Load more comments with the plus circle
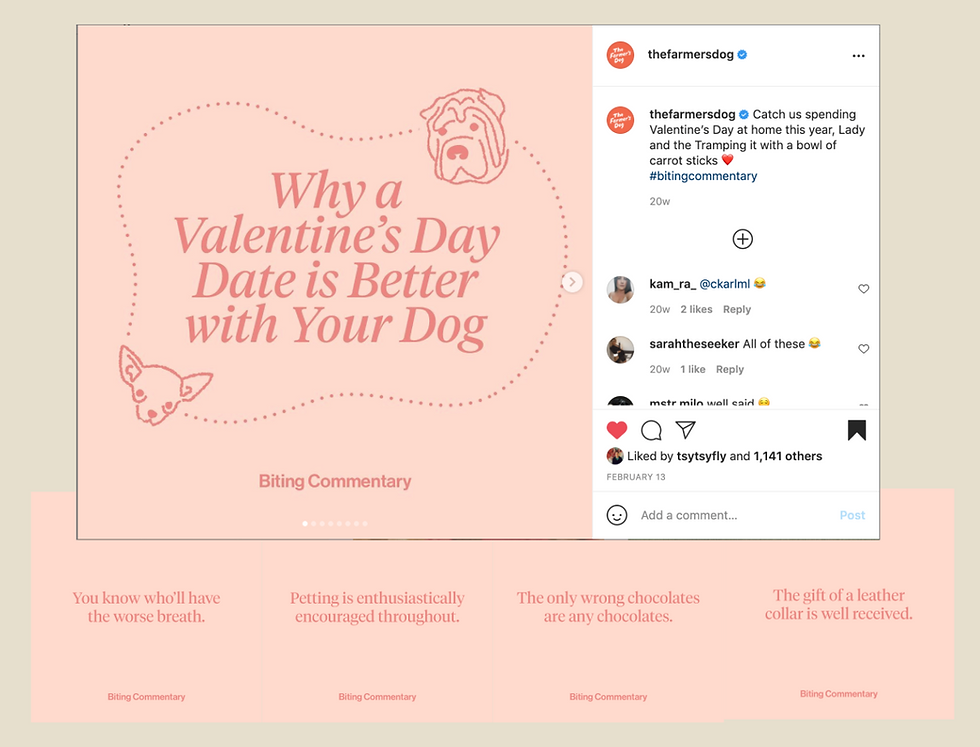 pos(742,239)
